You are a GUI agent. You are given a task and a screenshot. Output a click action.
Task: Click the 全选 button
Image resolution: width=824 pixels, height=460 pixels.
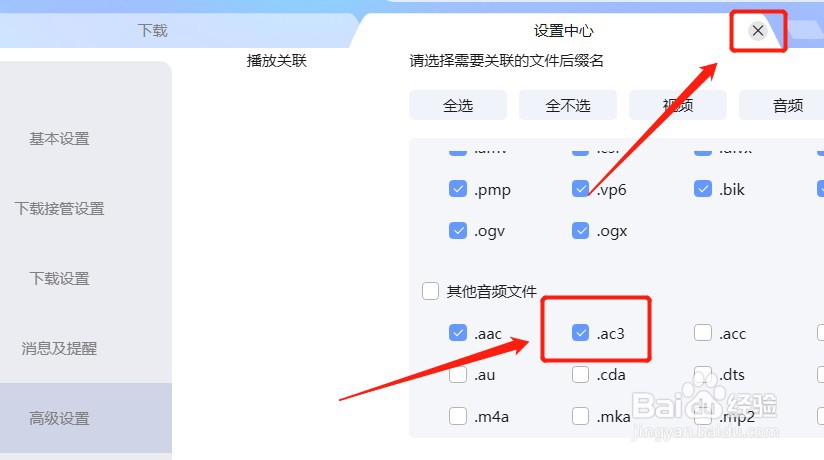[x=458, y=105]
